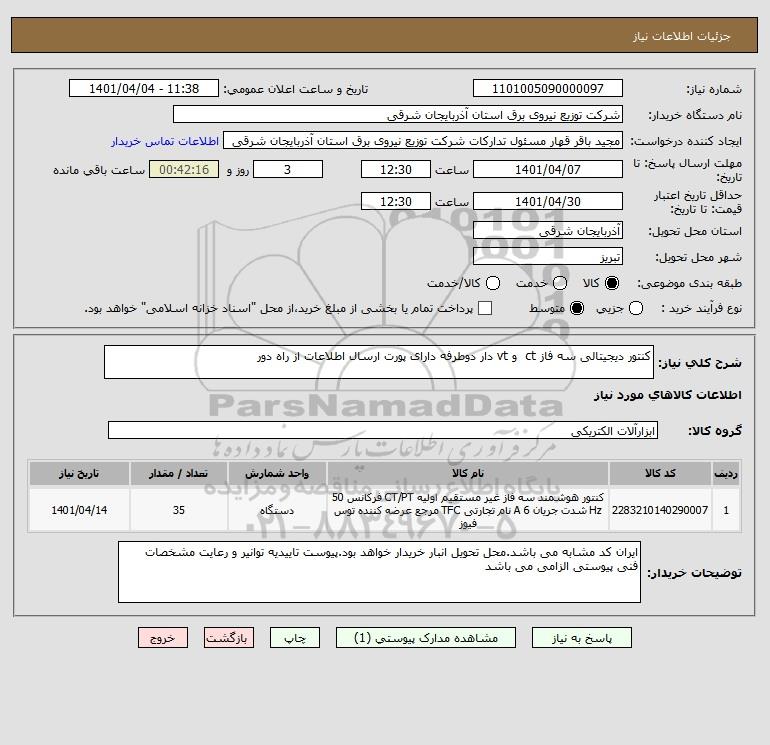
Task: Click the شرح کلی نیاز text area
Action: click(379, 362)
